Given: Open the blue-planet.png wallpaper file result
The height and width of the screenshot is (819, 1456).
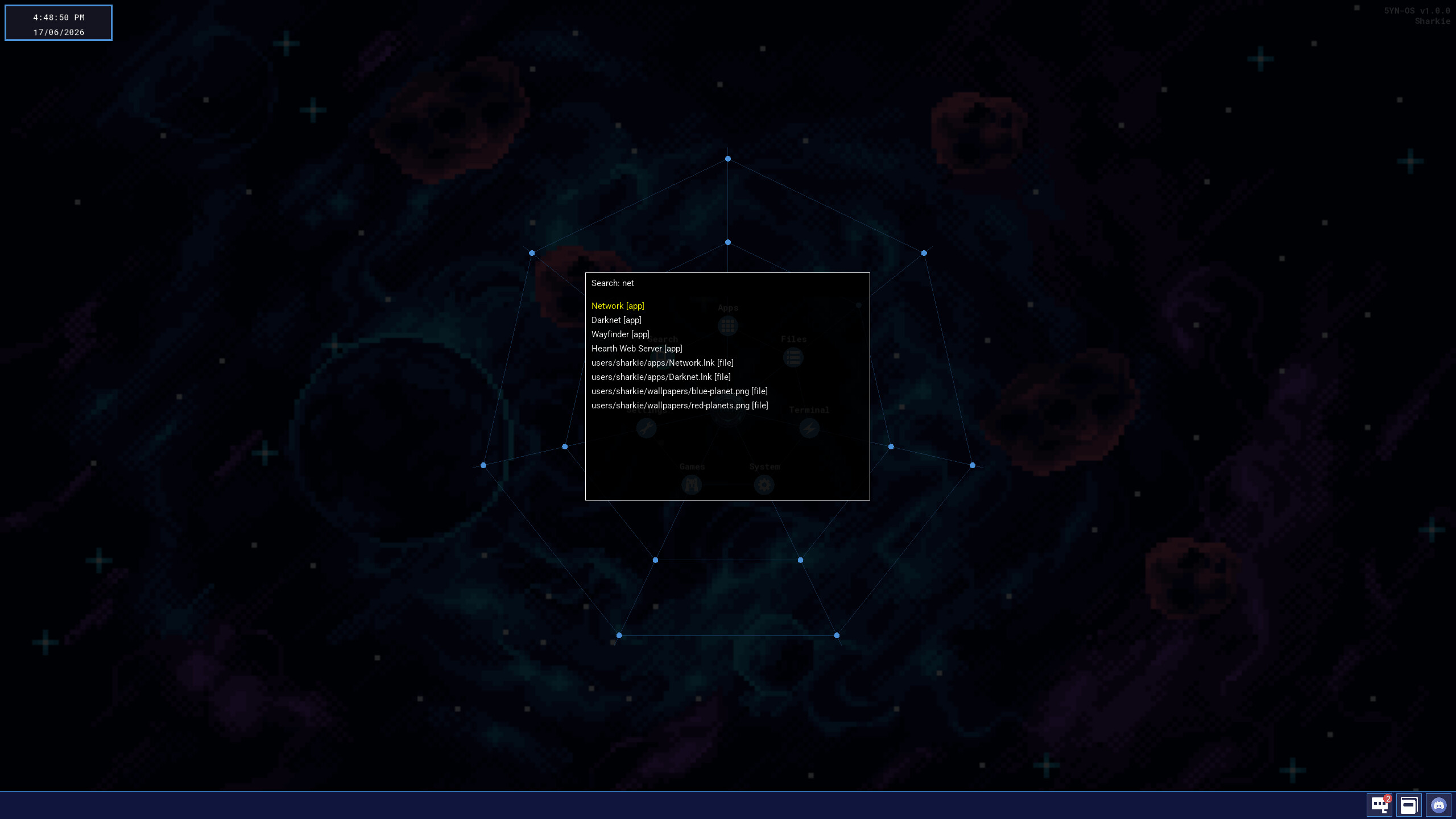Looking at the screenshot, I should 680,391.
